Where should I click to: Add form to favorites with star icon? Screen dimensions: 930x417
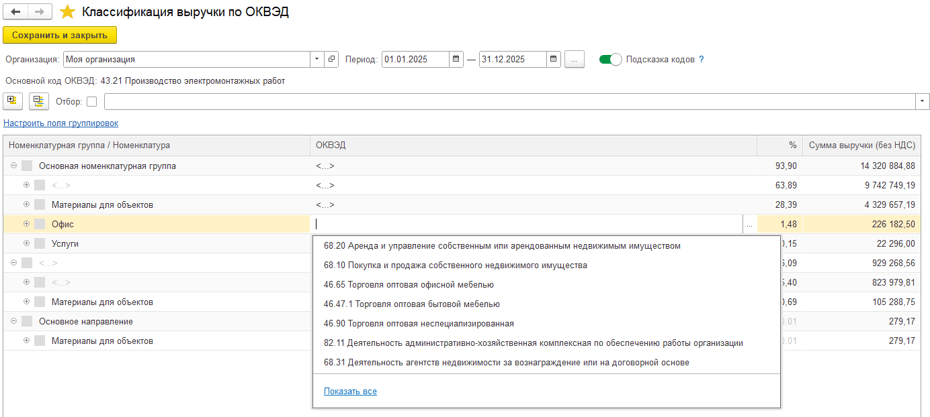[x=67, y=12]
